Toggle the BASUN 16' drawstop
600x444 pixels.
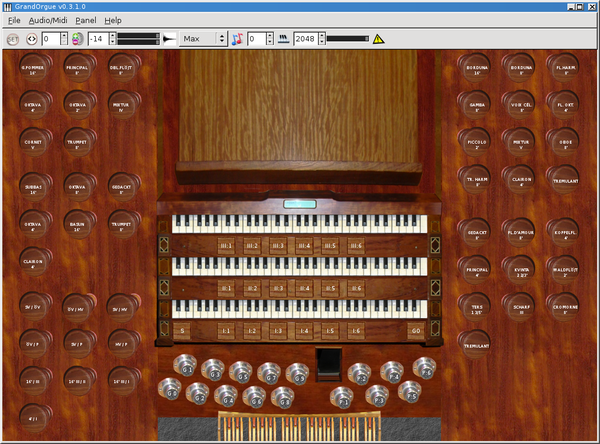[x=79, y=225]
